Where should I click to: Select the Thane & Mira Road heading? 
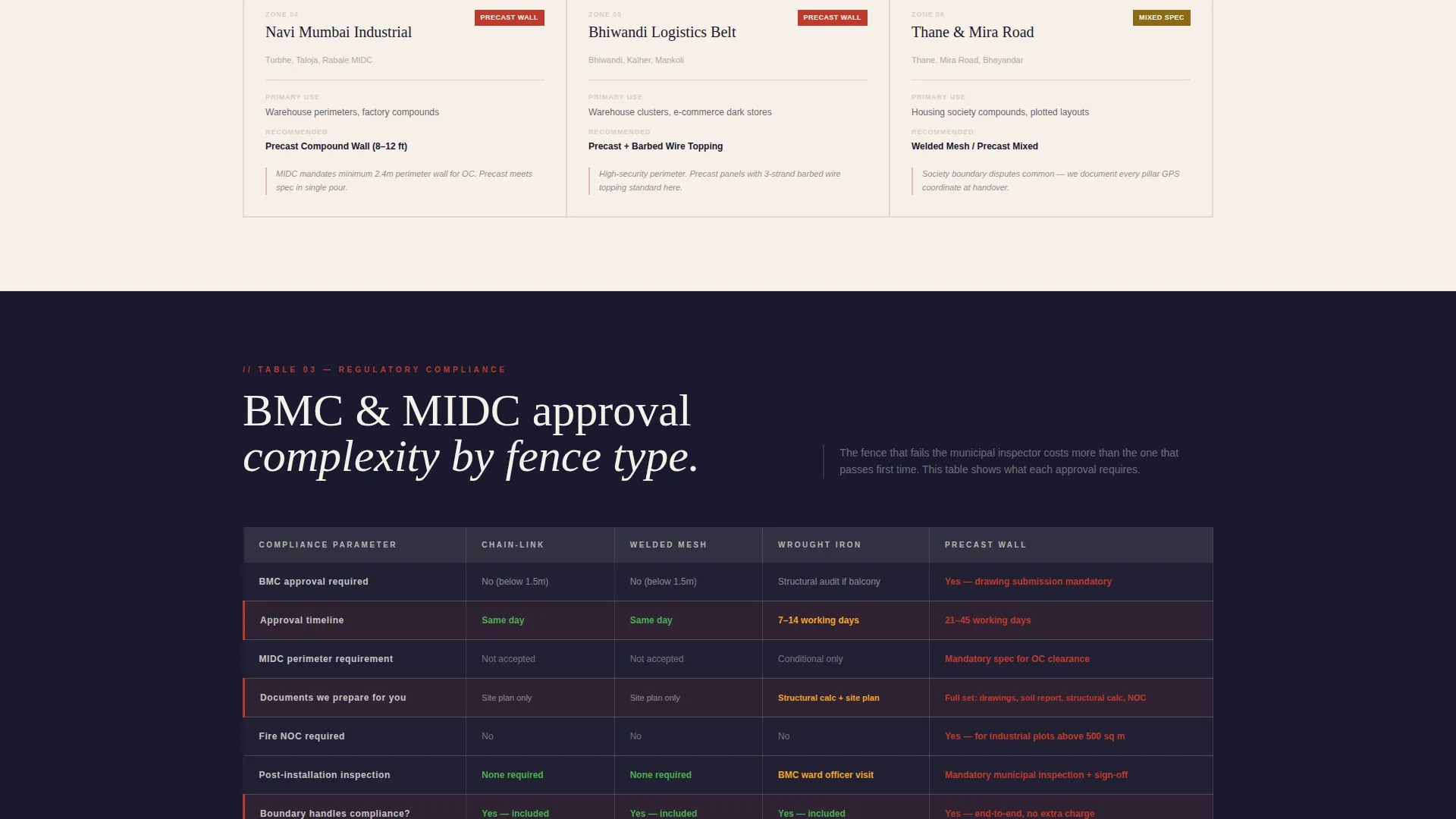coord(972,33)
